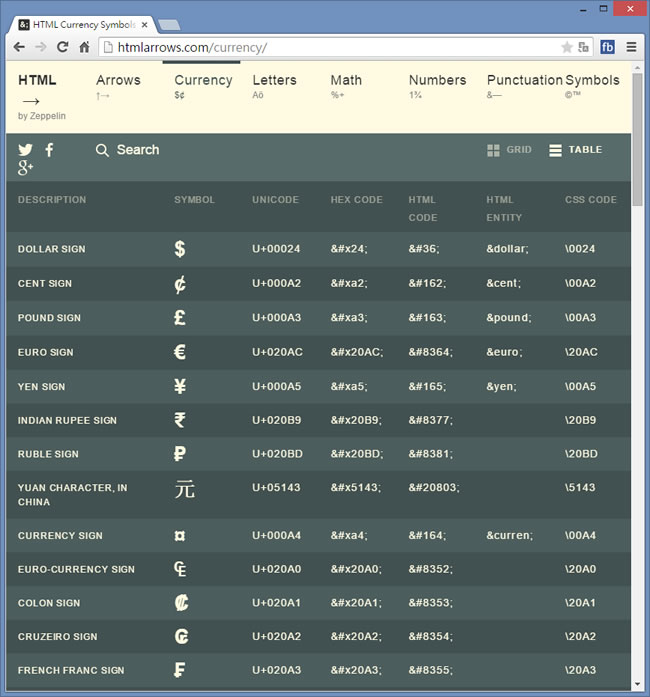
Task: Go back with the browser back arrow
Action: [19, 47]
